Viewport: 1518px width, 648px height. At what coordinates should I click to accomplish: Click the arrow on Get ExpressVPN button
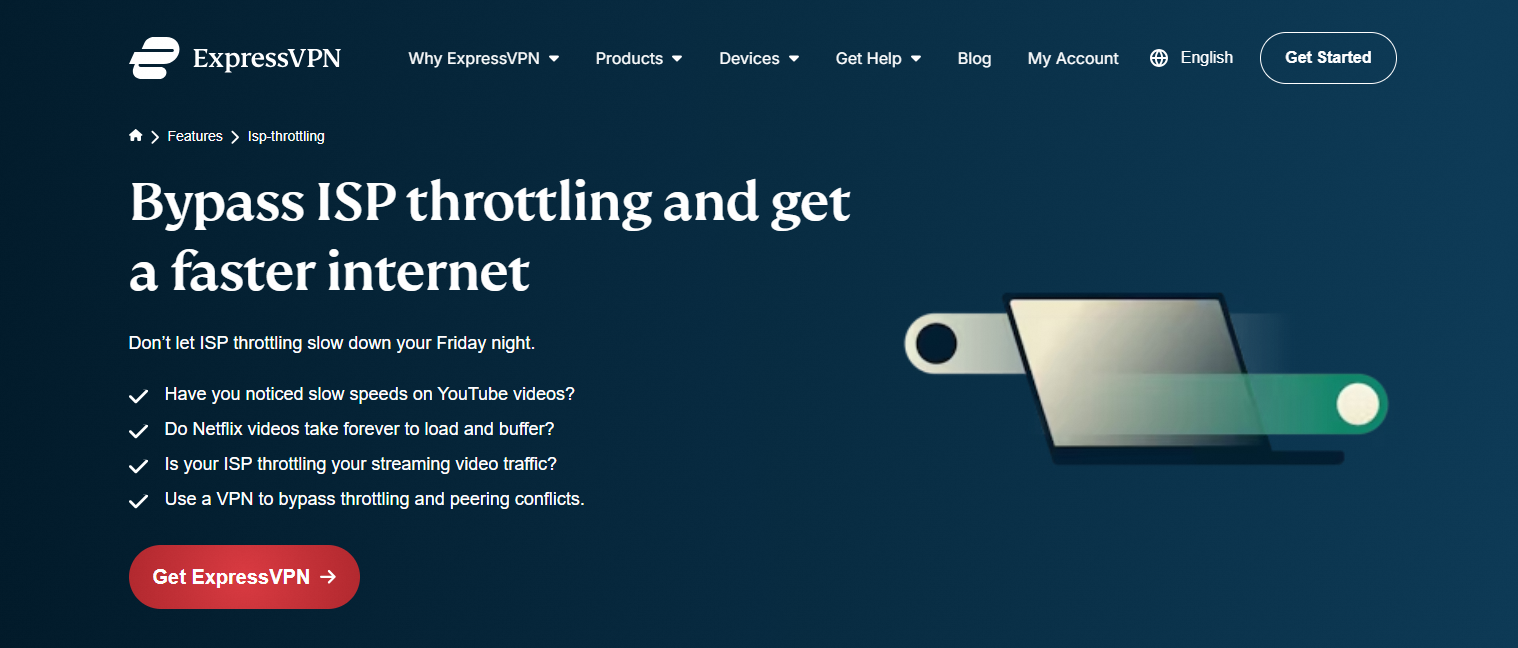(x=327, y=577)
